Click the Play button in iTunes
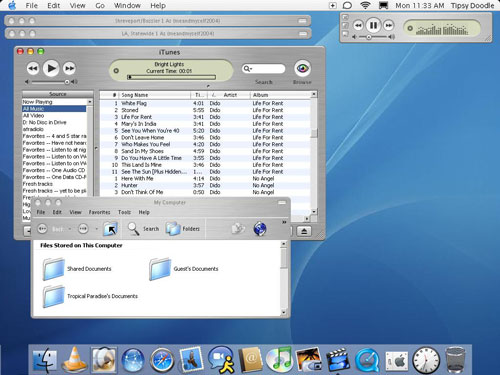 [51, 68]
